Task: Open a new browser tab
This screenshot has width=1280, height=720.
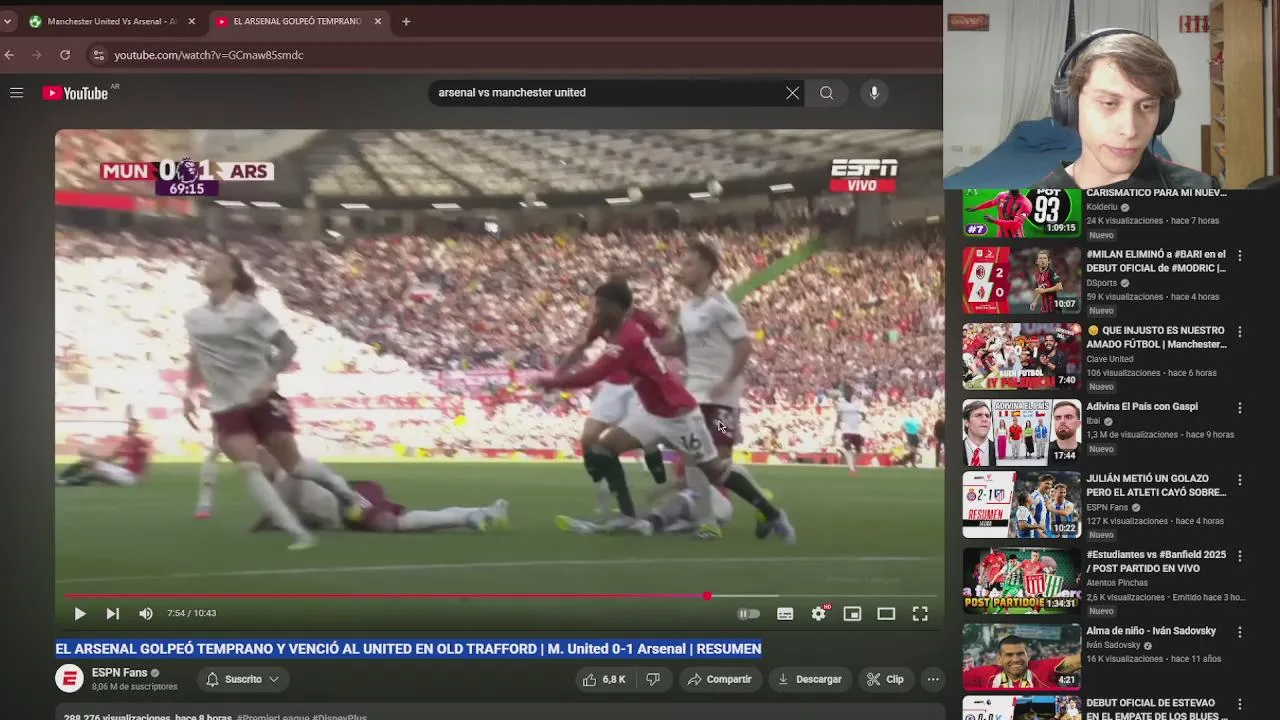Action: 406,21
